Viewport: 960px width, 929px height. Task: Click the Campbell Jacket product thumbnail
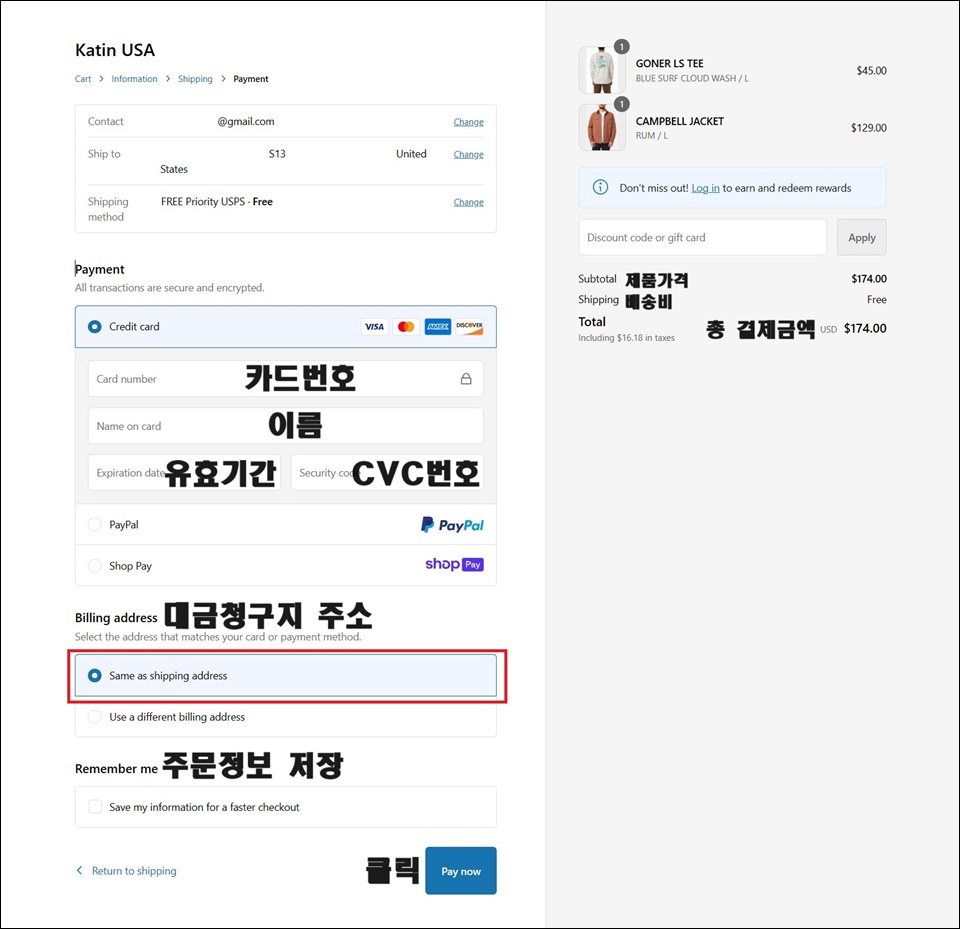point(602,127)
